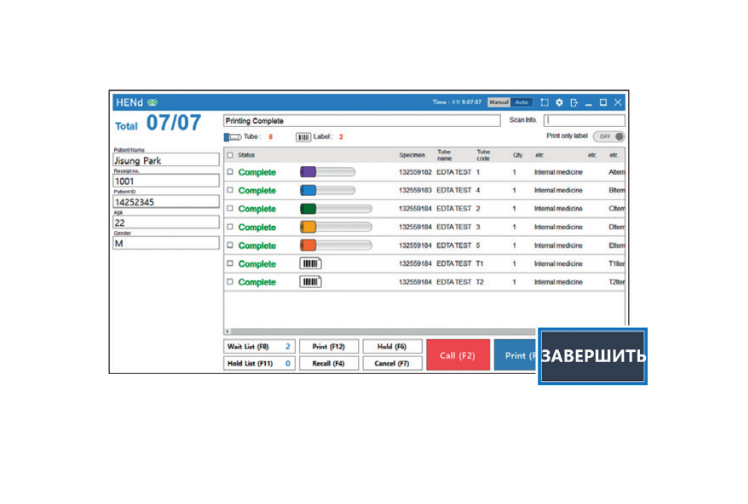This screenshot has width=748, height=504.
Task: Check the box for tube code 4 row
Action: (230, 190)
